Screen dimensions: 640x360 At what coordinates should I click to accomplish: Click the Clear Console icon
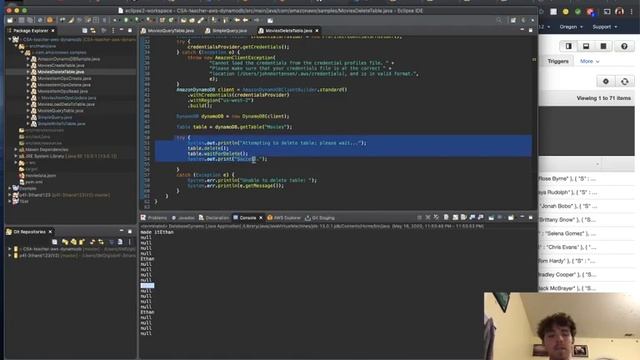pyautogui.click(x=446, y=218)
